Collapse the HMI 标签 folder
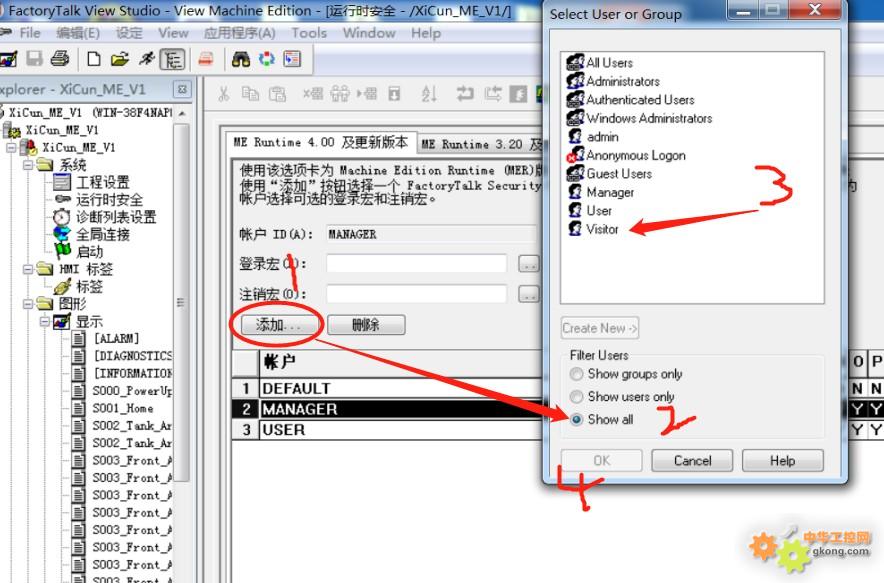The image size is (884, 583). [28, 269]
